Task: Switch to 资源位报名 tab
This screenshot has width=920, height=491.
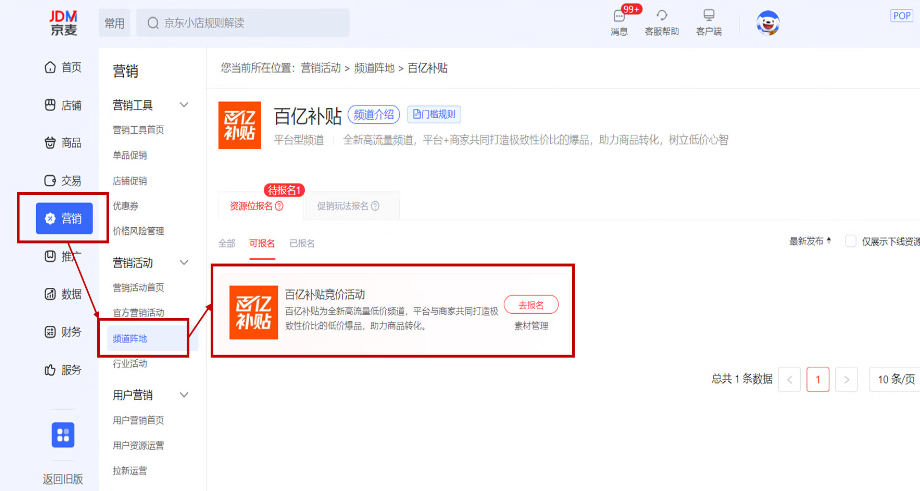Action: pyautogui.click(x=256, y=206)
